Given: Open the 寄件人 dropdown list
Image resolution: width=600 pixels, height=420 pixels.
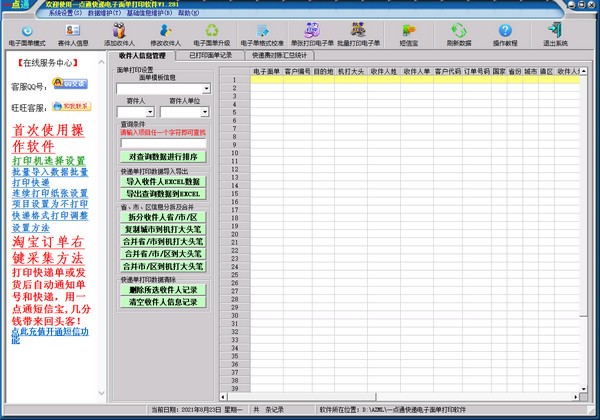Looking at the screenshot, I should tap(151, 112).
